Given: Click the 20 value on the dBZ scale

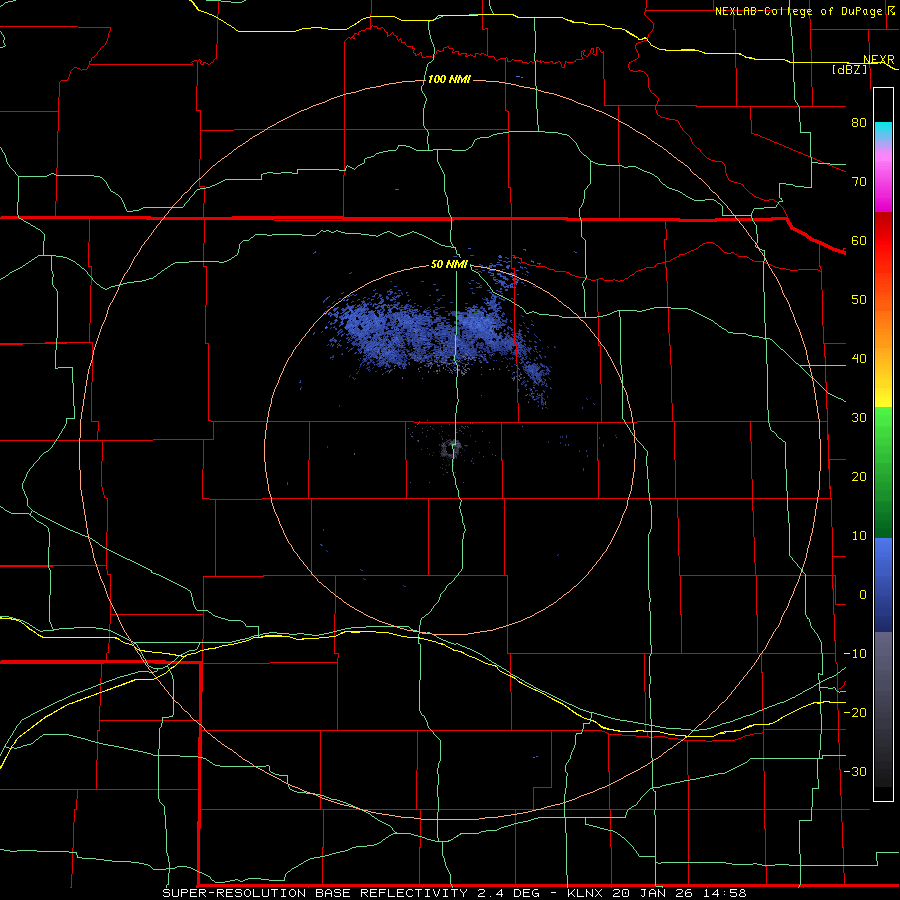Looking at the screenshot, I should pos(859,477).
